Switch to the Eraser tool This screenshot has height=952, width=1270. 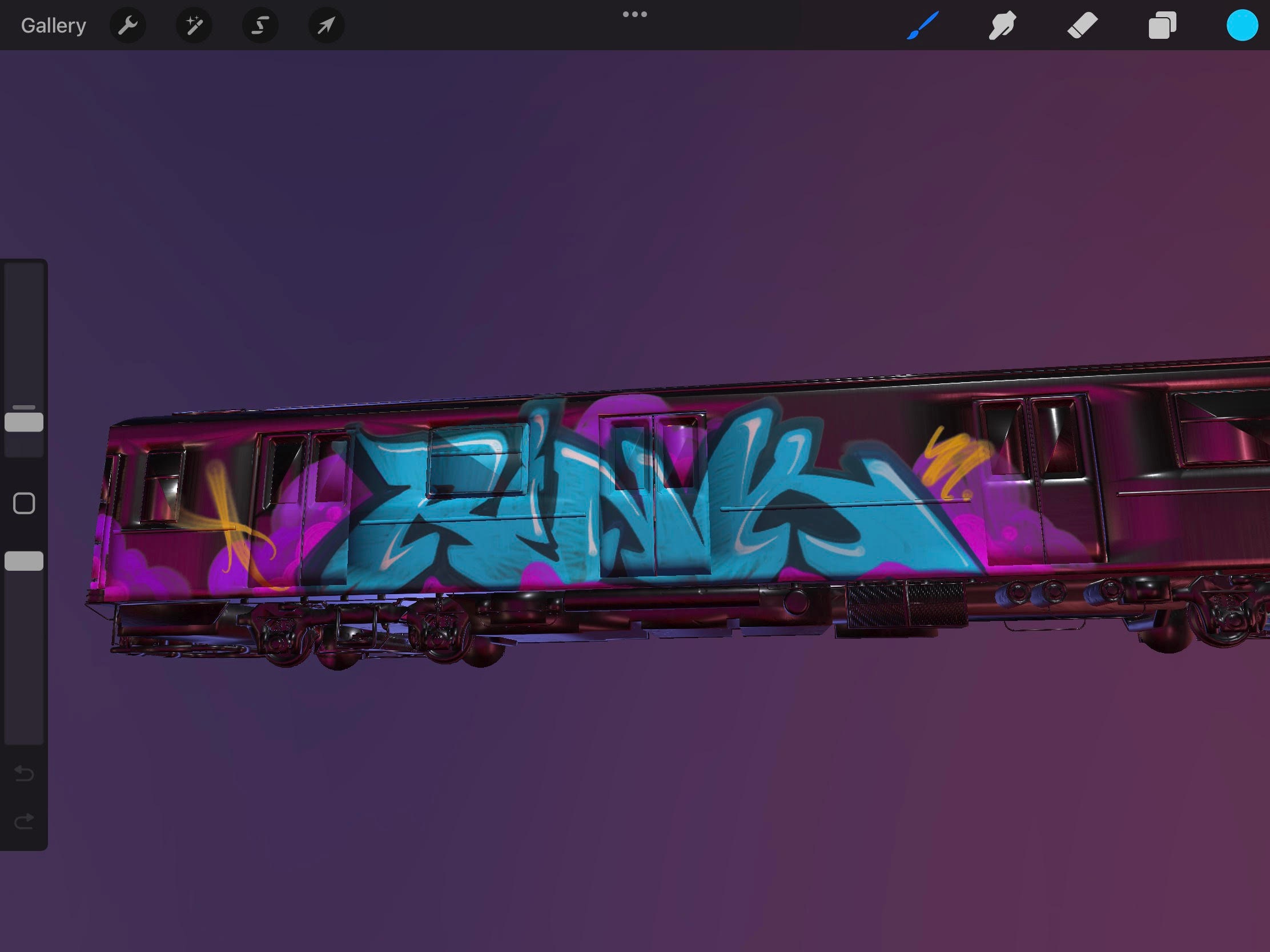pyautogui.click(x=1082, y=25)
